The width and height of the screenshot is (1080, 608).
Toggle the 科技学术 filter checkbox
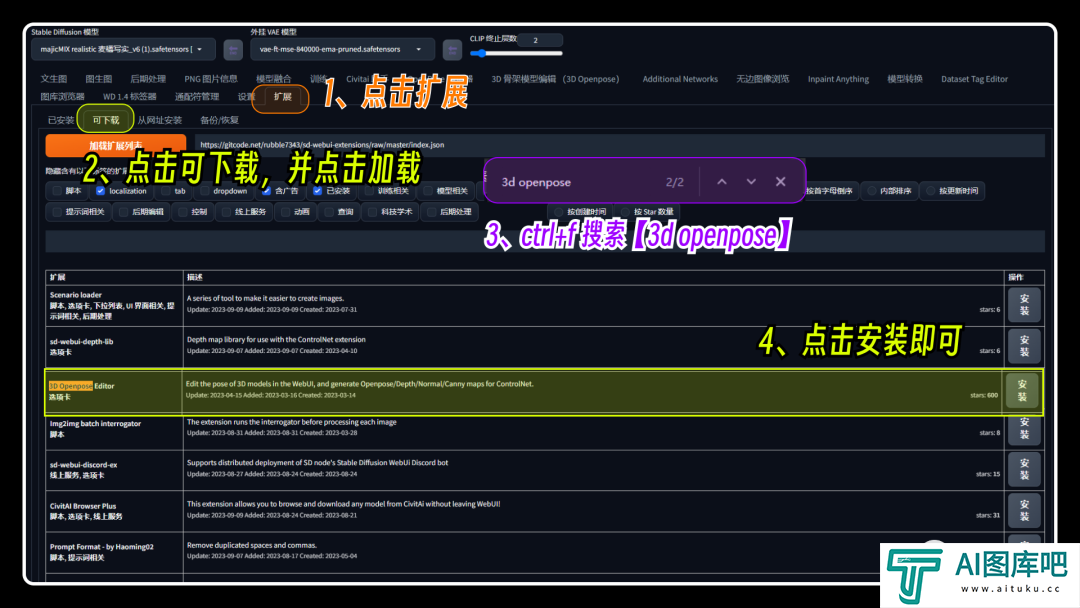click(372, 212)
